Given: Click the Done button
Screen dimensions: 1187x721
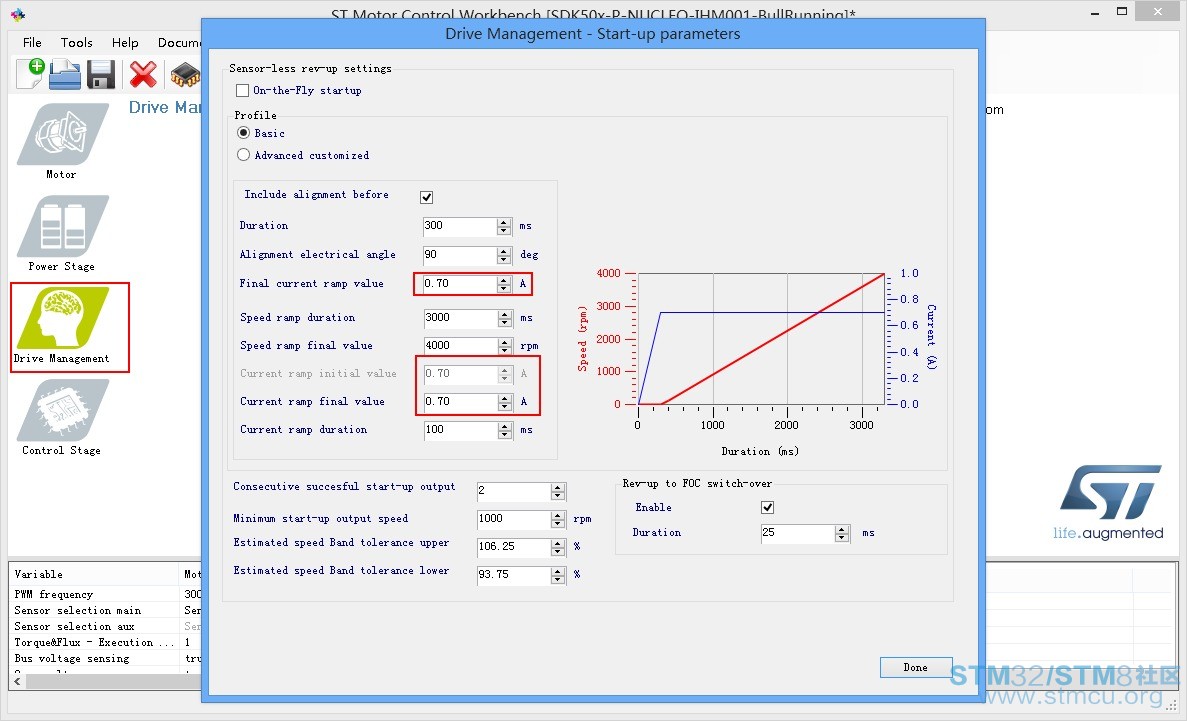Looking at the screenshot, I should coord(915,667).
